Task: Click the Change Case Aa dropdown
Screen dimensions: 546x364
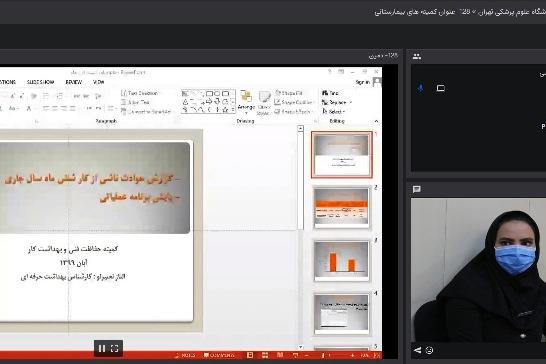Action: (13, 108)
